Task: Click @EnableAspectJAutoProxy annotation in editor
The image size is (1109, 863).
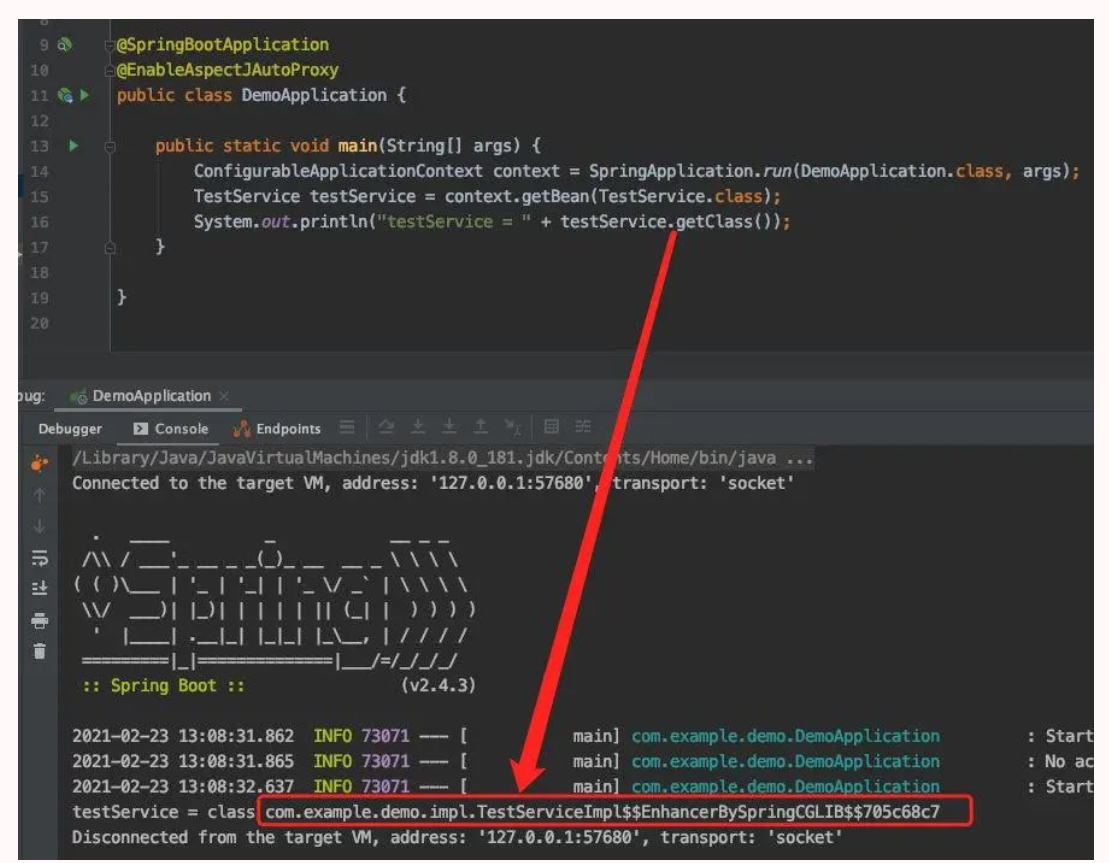Action: 228,70
